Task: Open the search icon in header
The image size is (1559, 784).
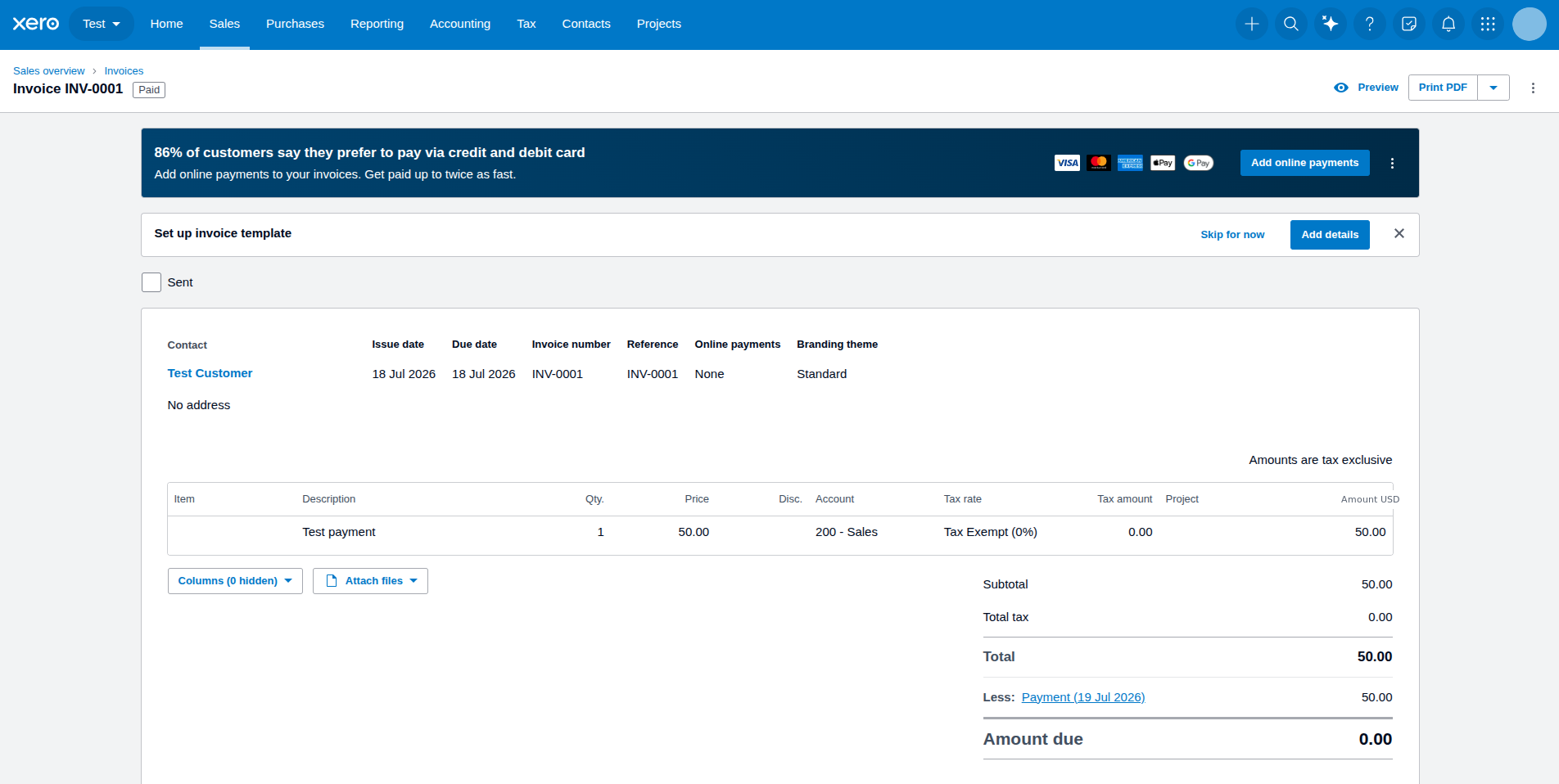Action: (1291, 24)
